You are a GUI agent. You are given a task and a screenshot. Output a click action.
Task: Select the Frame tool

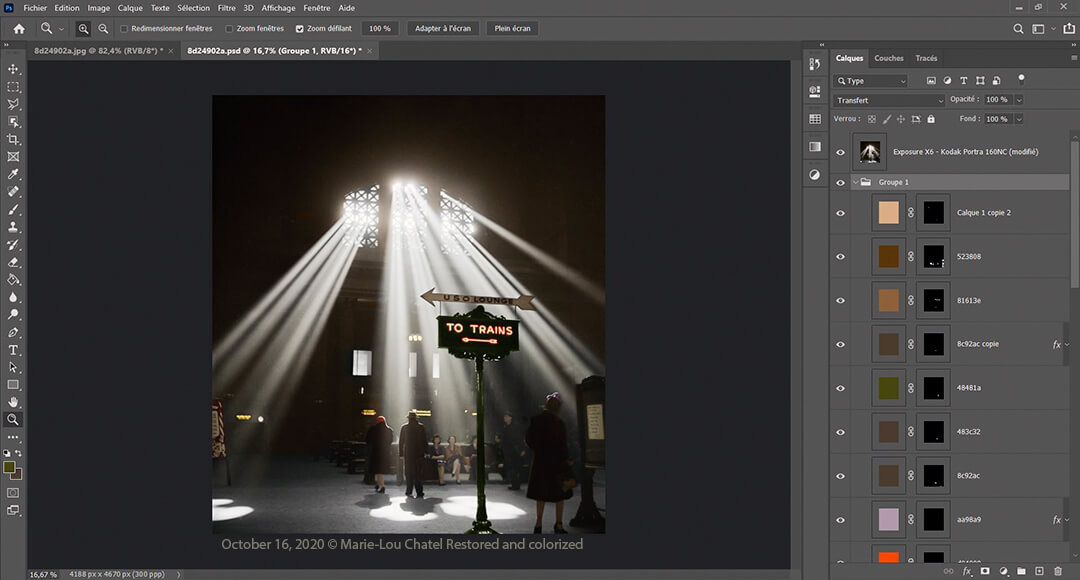13,156
